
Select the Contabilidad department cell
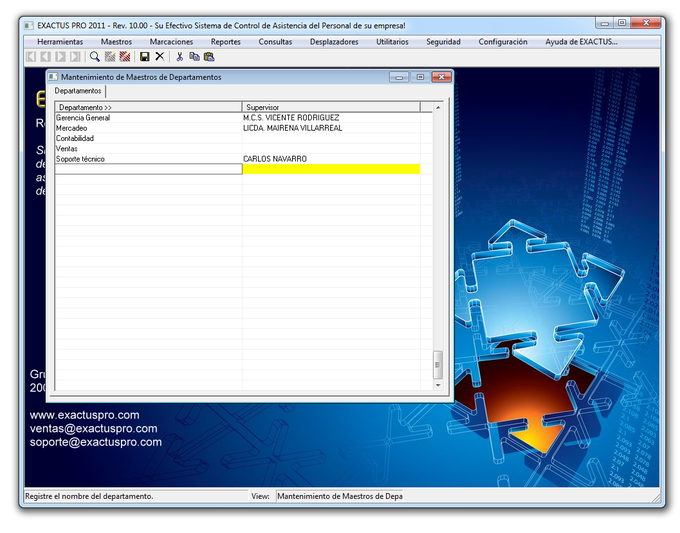148,138
